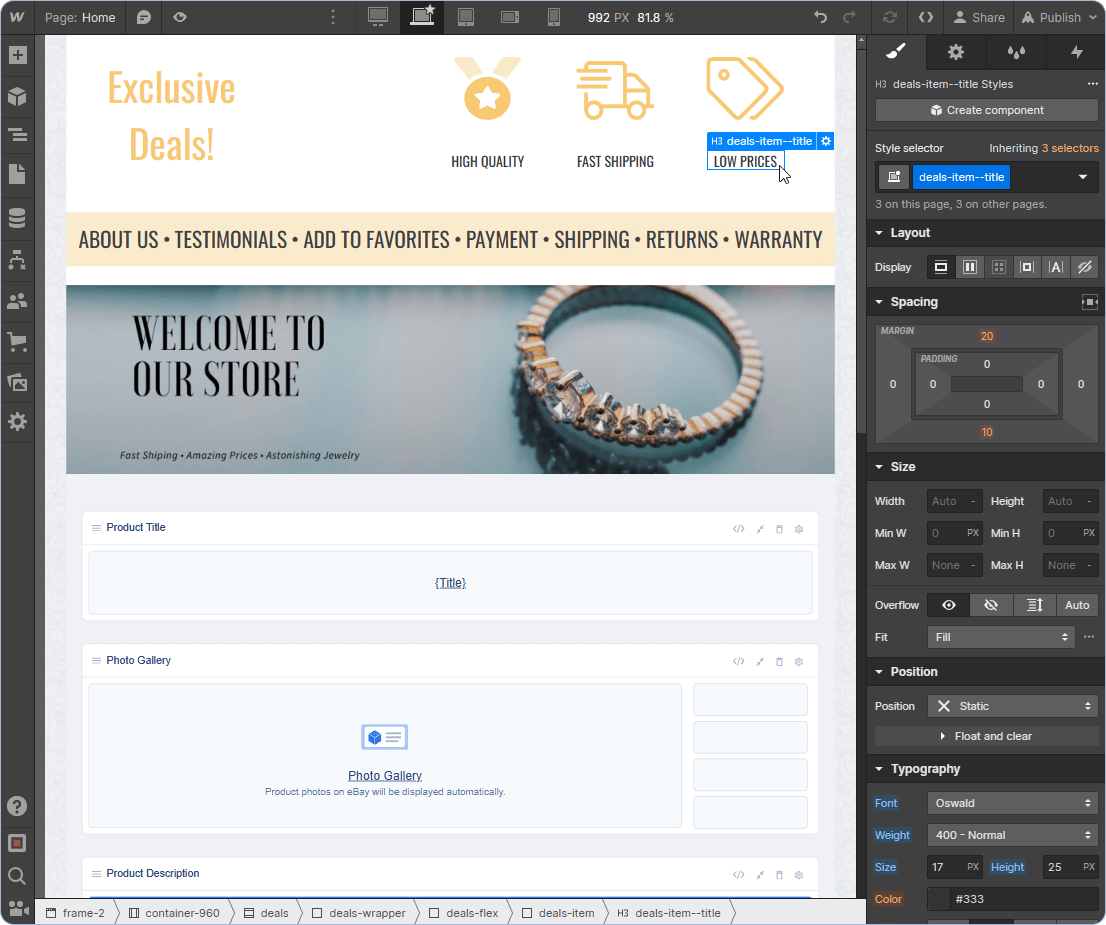
Task: Open the CMS Collections panel
Action: [x=17, y=218]
